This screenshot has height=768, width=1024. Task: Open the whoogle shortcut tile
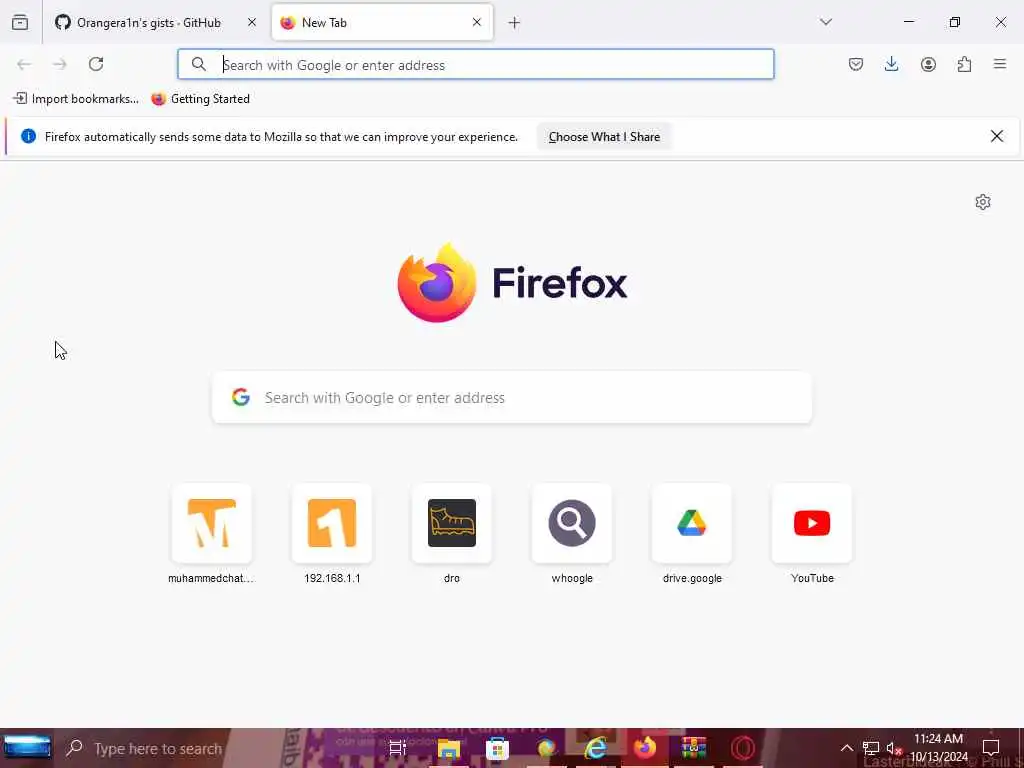572,523
